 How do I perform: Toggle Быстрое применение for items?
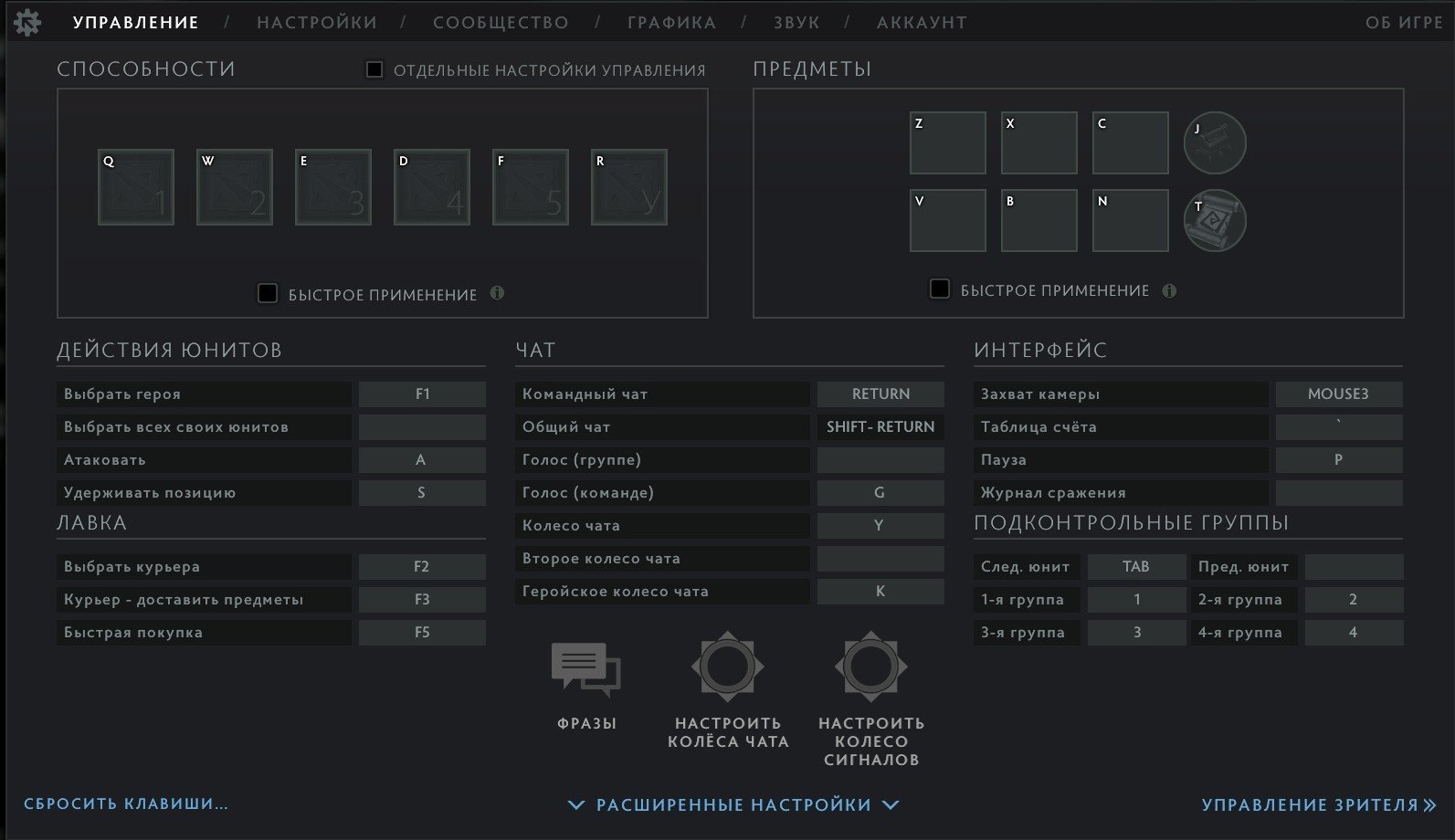(940, 289)
